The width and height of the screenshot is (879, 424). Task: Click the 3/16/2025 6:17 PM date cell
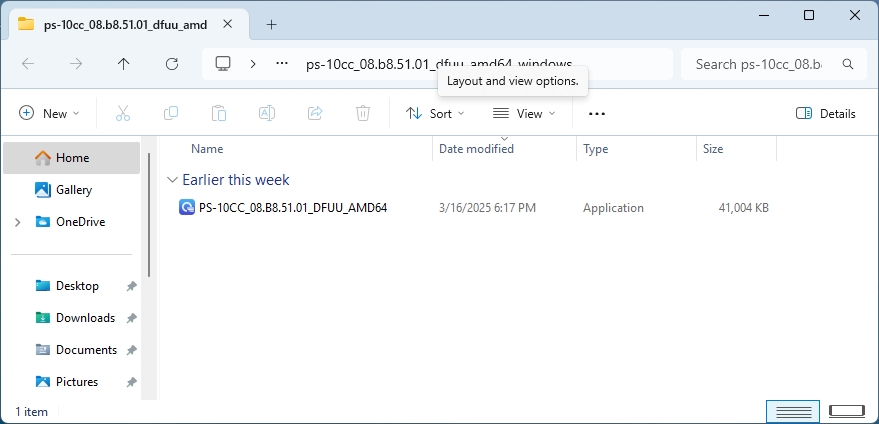click(487, 208)
